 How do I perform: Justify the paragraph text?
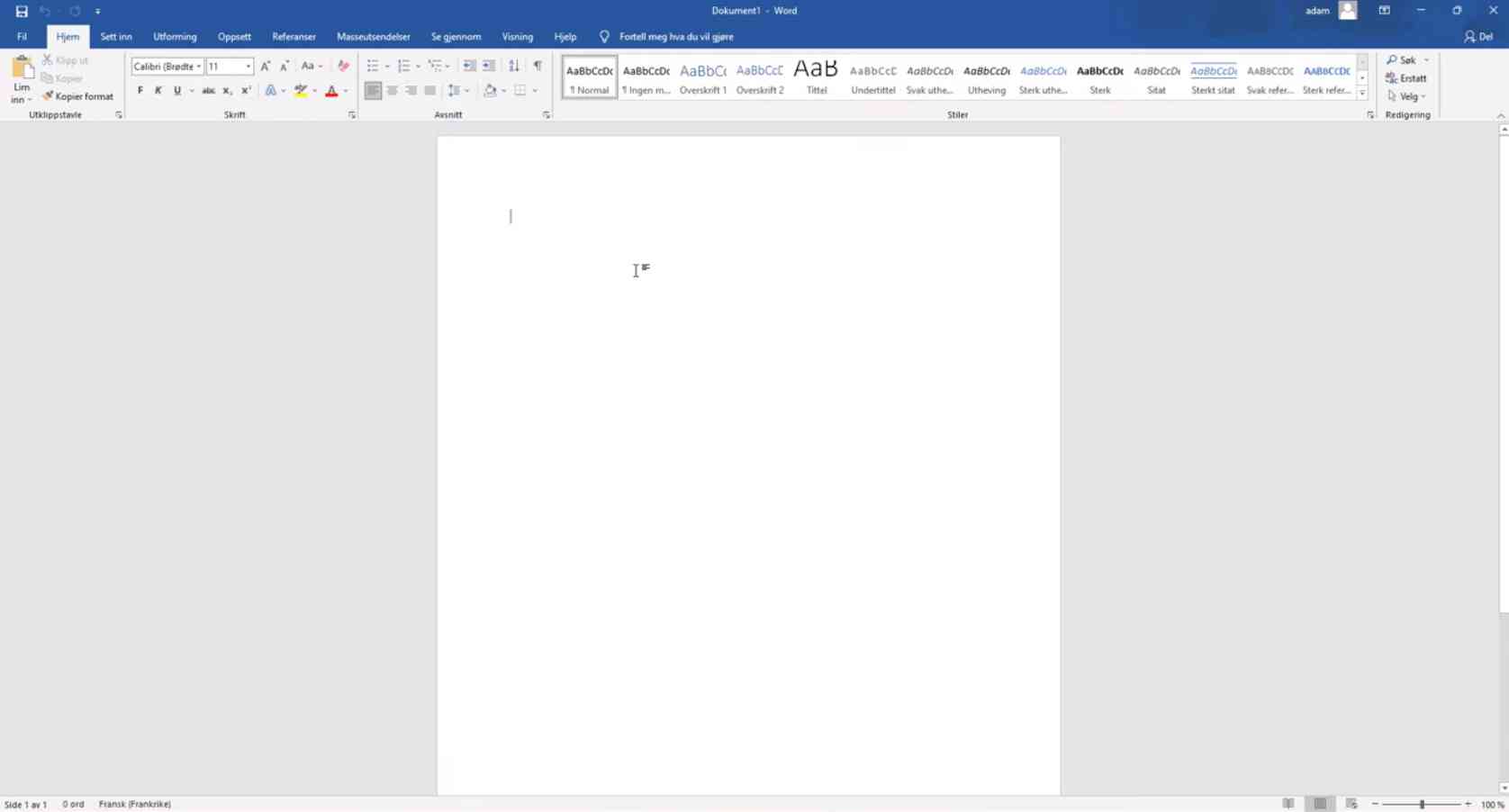click(x=429, y=91)
